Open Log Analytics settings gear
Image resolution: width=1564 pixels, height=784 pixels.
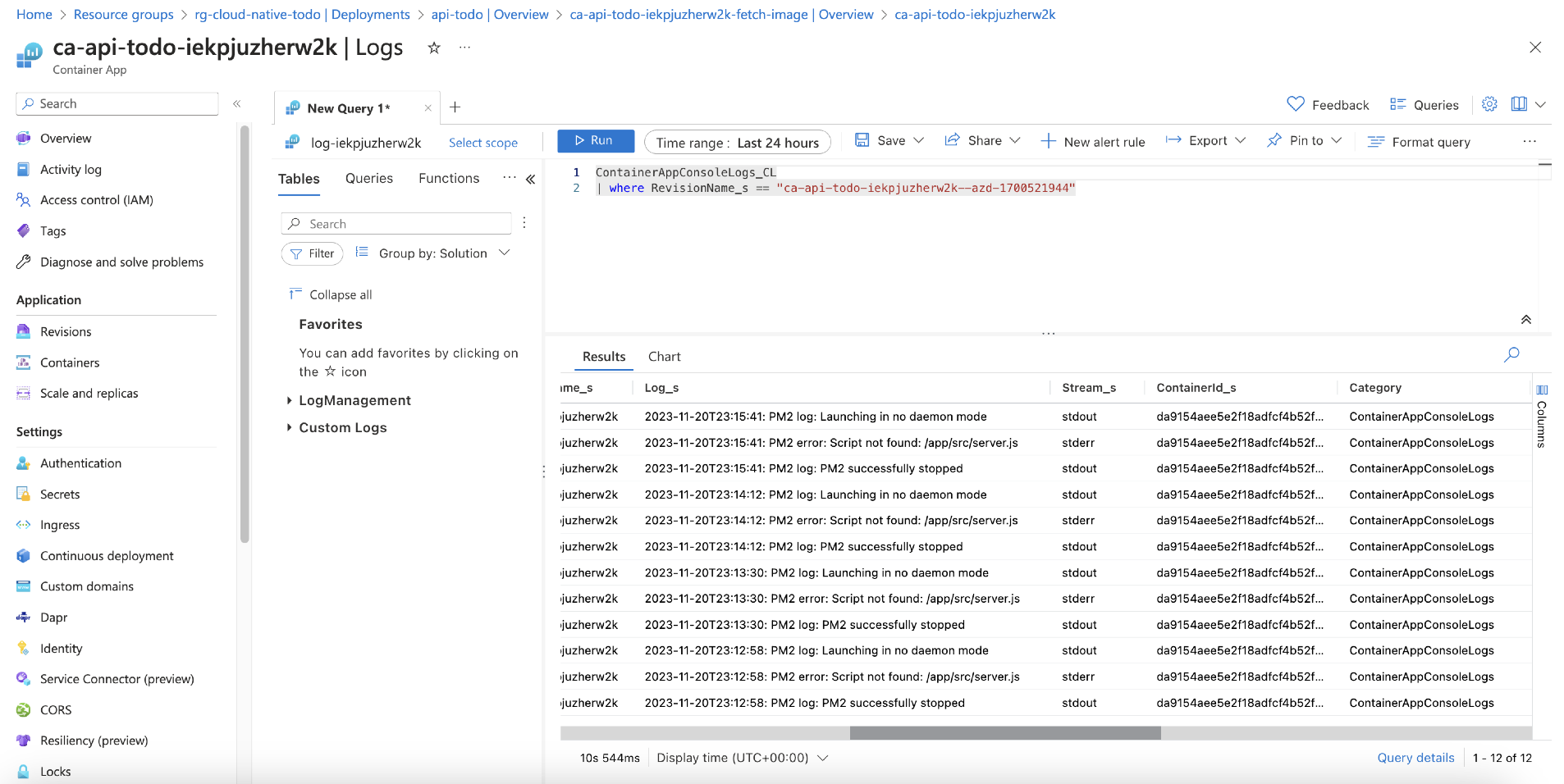pos(1489,104)
